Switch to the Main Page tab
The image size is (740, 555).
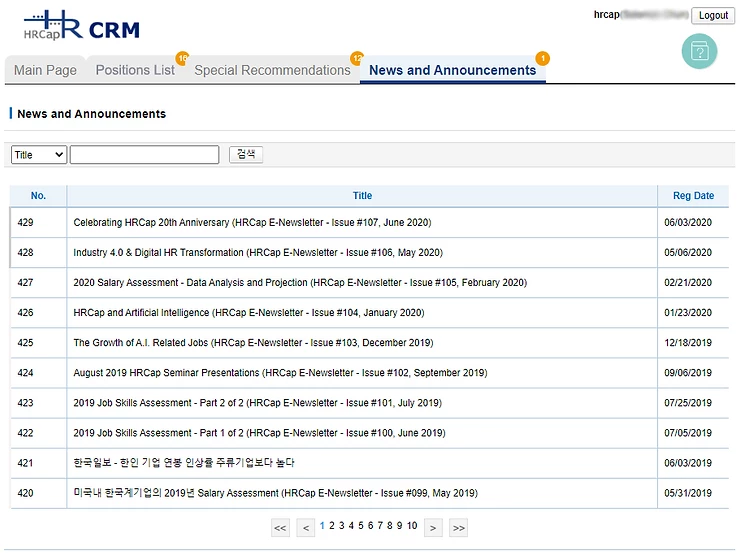45,70
